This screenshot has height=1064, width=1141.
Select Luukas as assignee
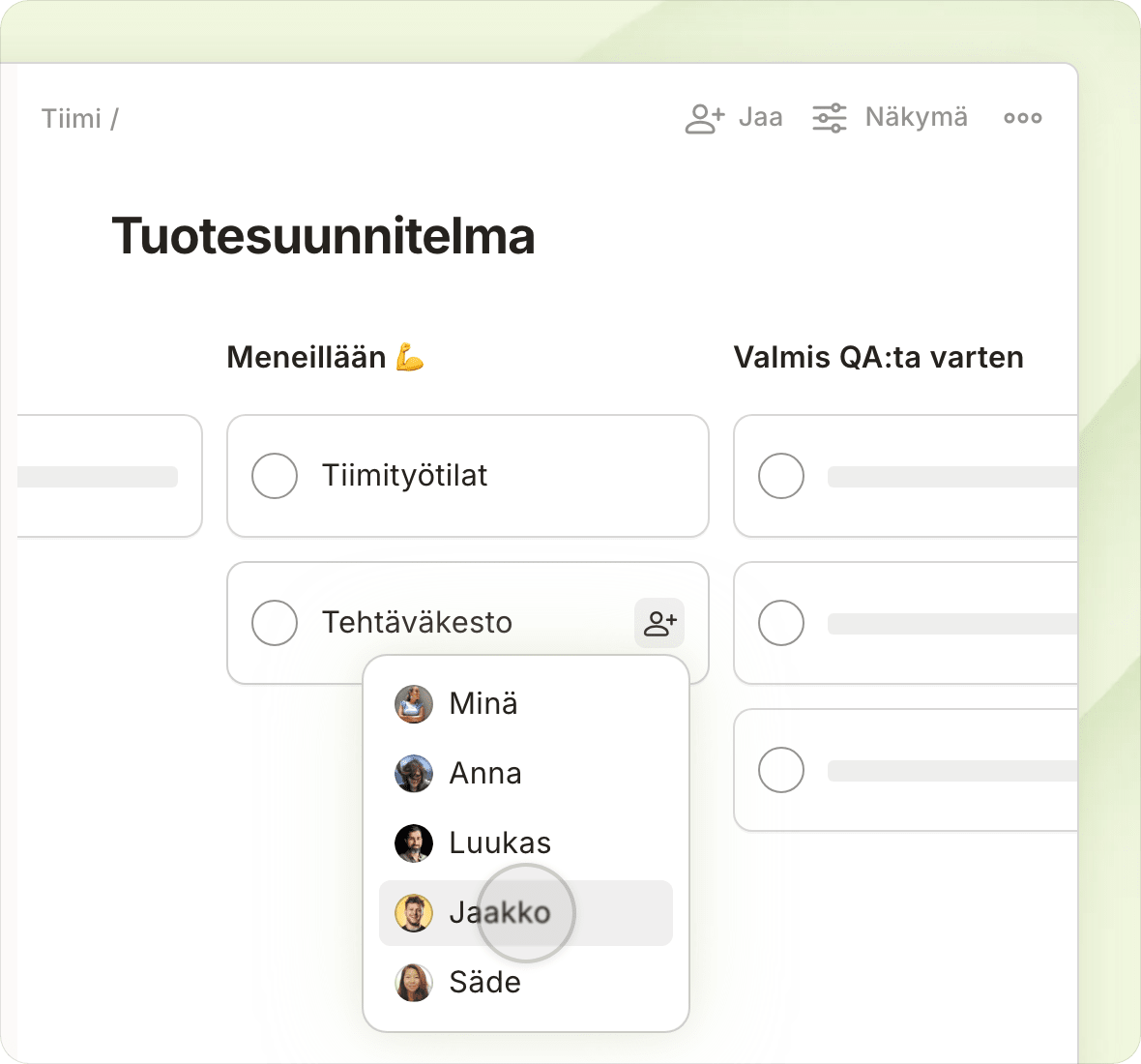(x=525, y=842)
